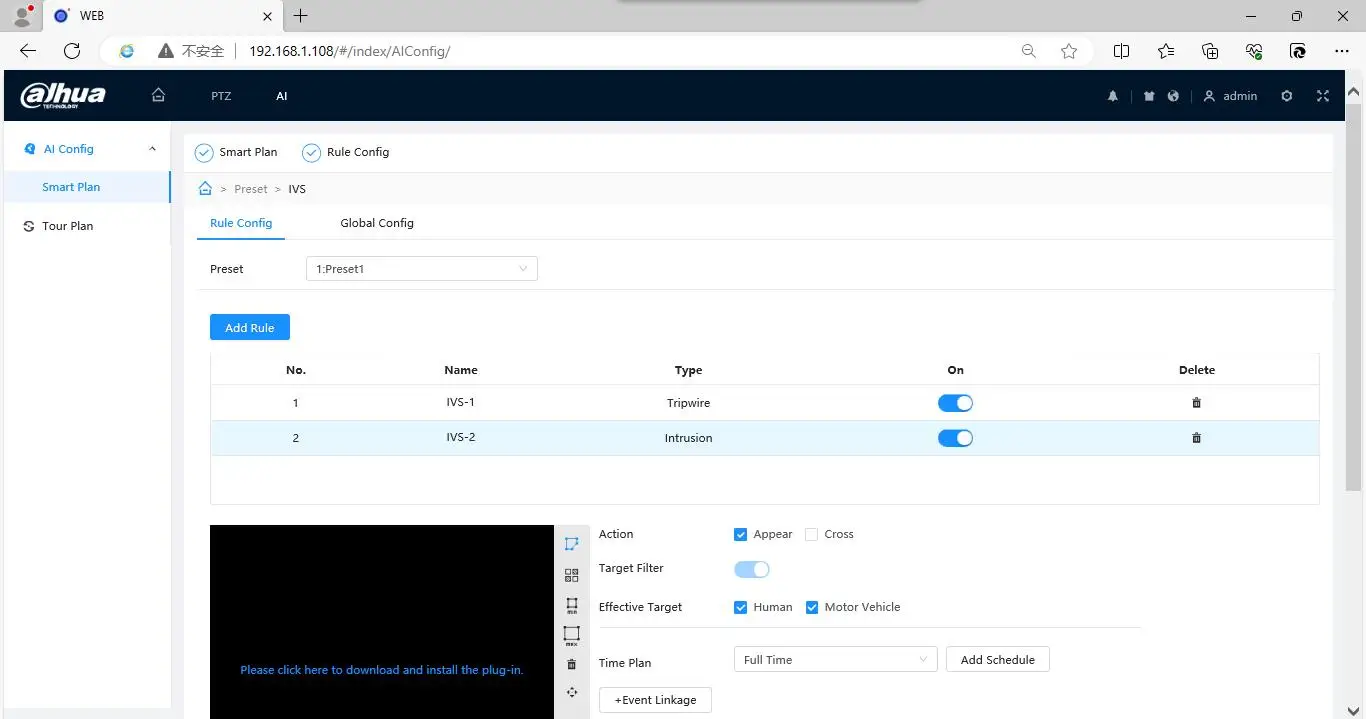
Task: Switch to the Global Config tab
Action: click(377, 223)
